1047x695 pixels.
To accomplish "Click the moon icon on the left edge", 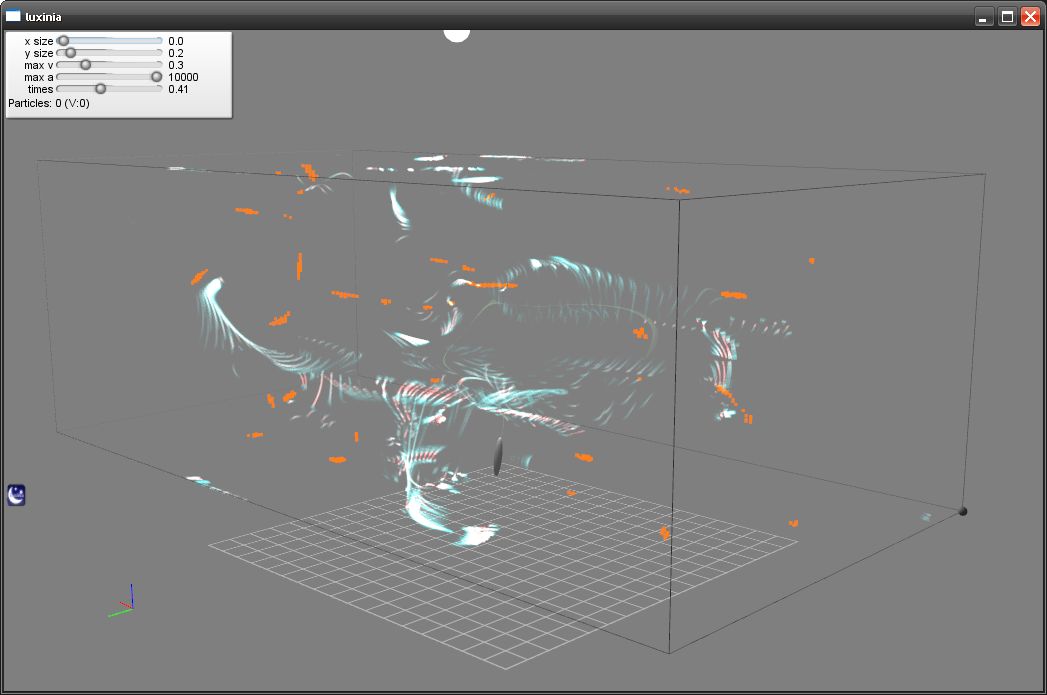I will coord(17,494).
